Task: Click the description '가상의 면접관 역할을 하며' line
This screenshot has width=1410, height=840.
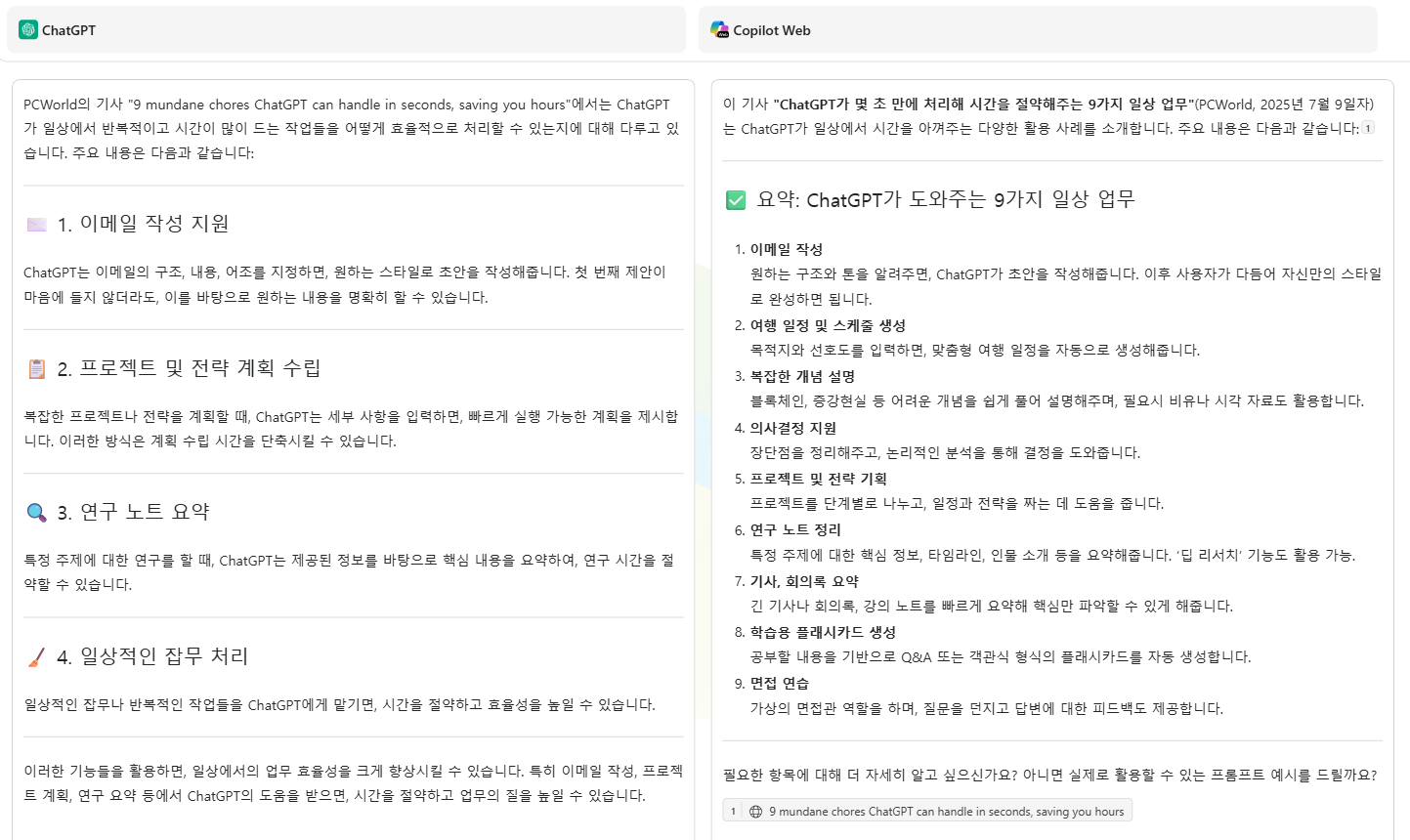Action: pyautogui.click(x=986, y=708)
